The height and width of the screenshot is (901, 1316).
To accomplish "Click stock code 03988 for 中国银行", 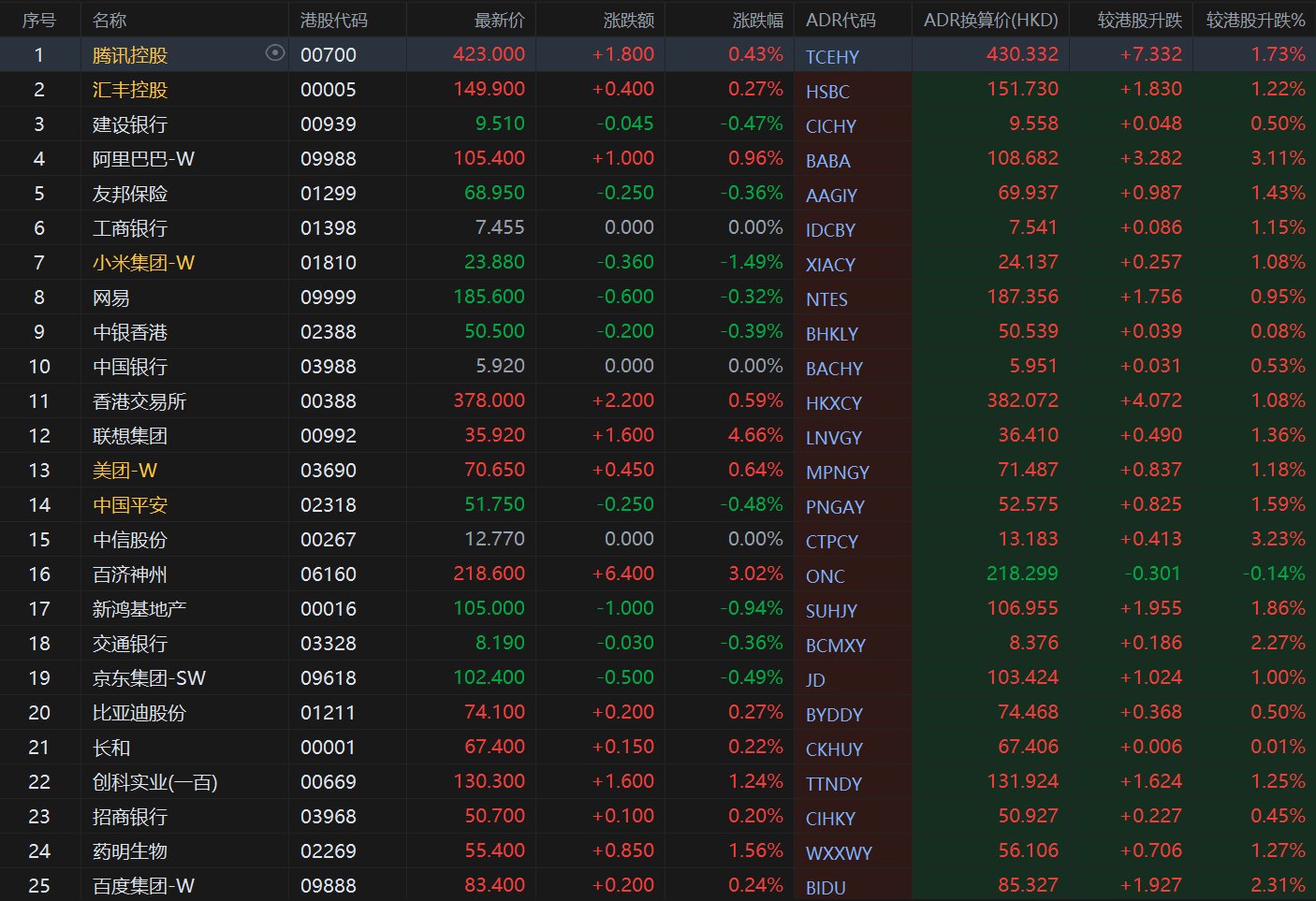I will [x=329, y=367].
